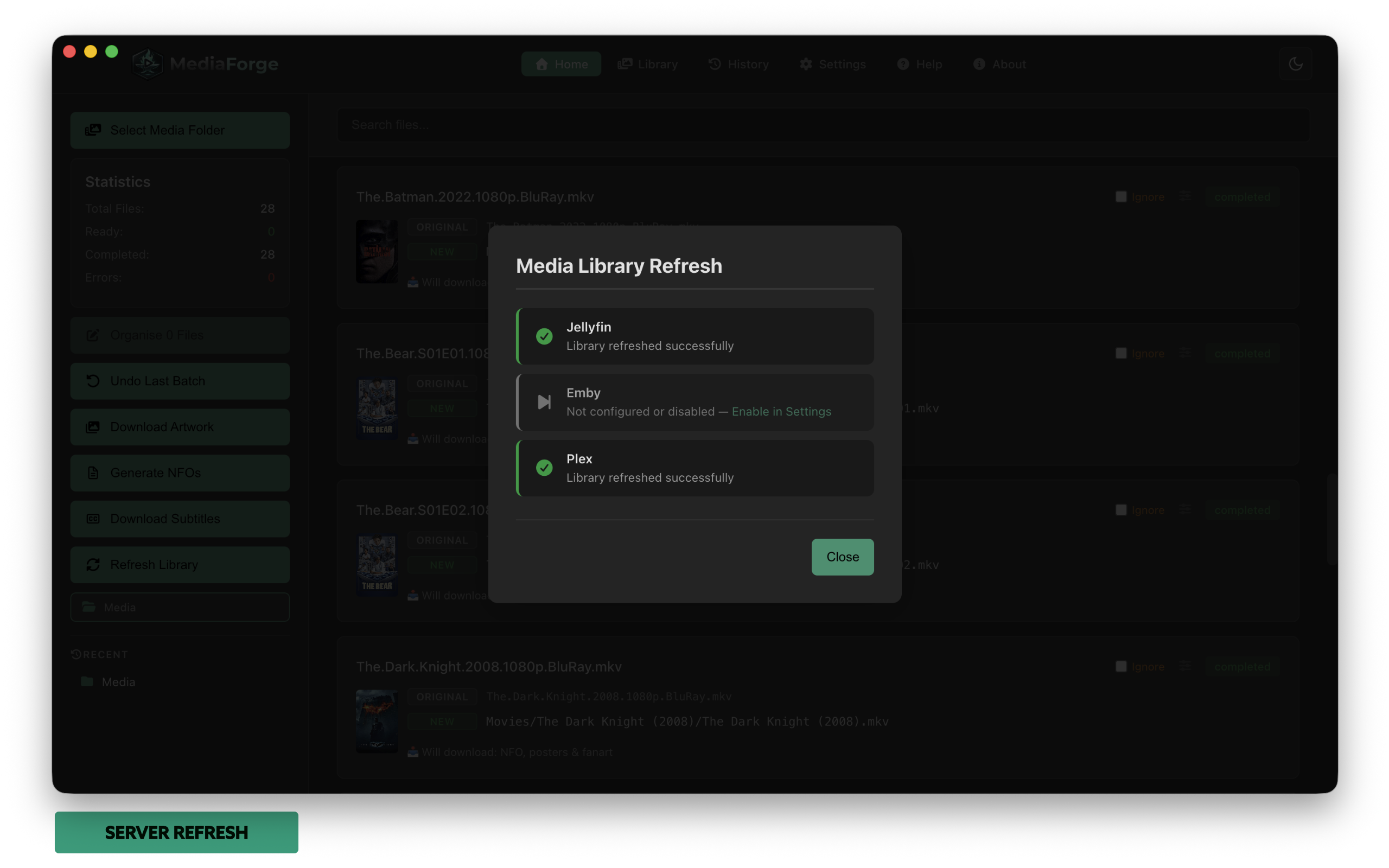Click Completed statistic value 28

267,254
